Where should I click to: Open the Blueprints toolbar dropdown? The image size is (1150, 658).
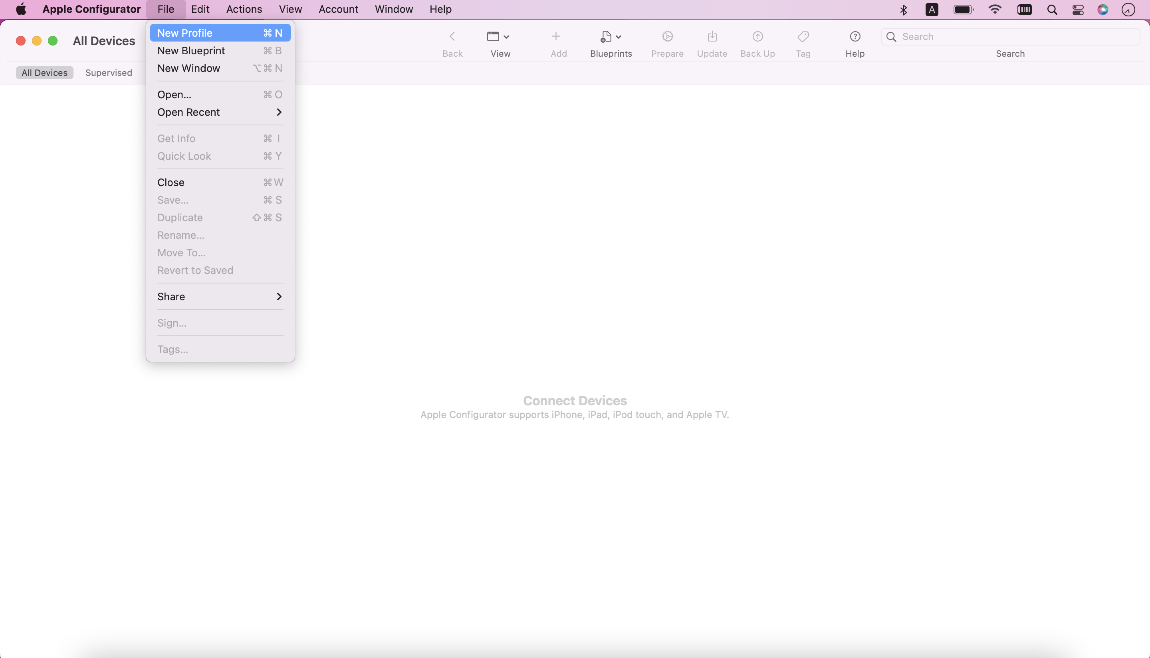tap(610, 37)
